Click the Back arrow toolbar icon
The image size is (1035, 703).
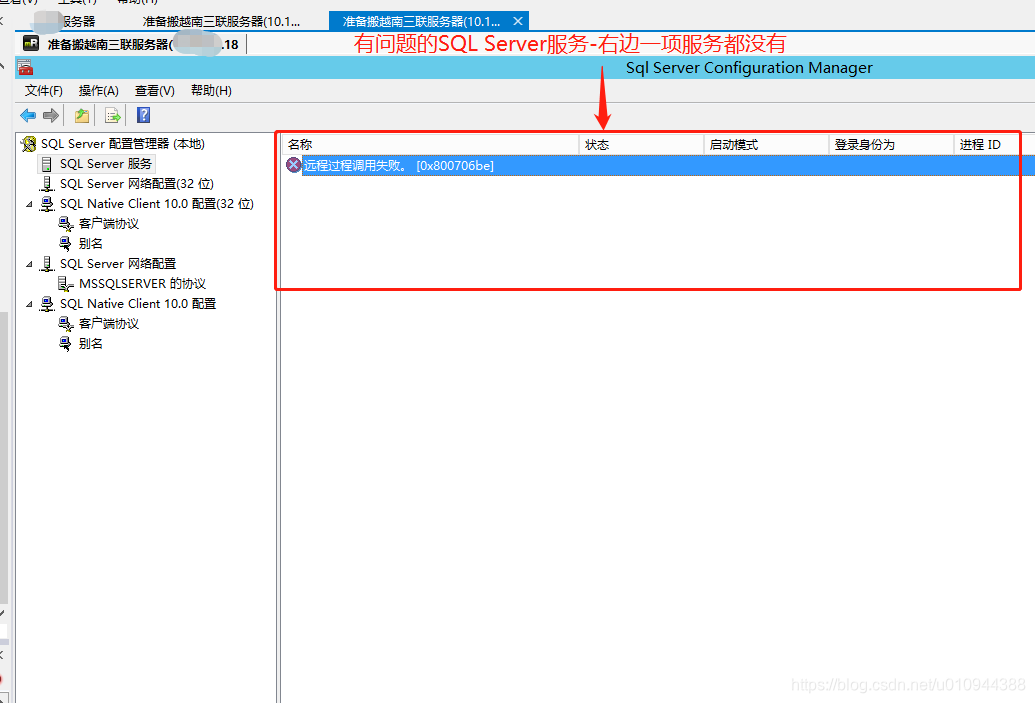(28, 116)
